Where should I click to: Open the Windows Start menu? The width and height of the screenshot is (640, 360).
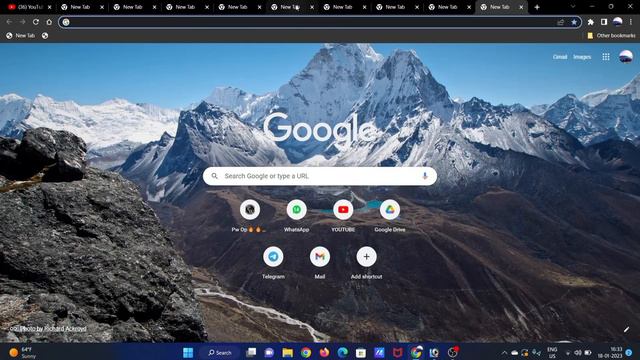pos(188,352)
